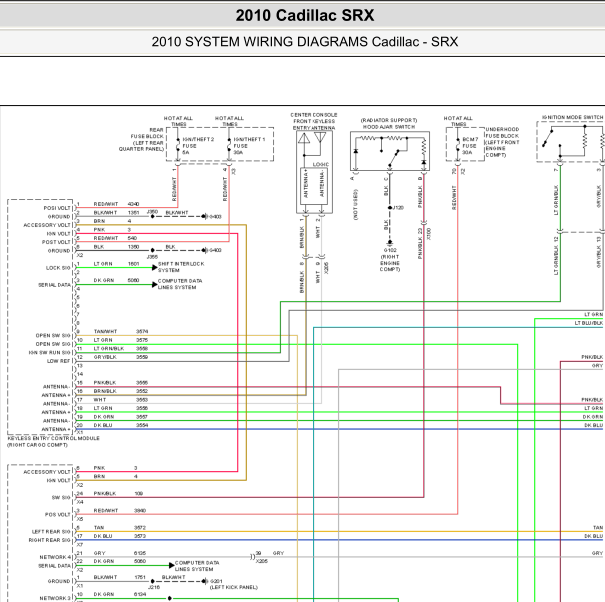The width and height of the screenshot is (605, 602).
Task: Click the "IGNITION MODE SWITCH" label
Action: [572, 117]
